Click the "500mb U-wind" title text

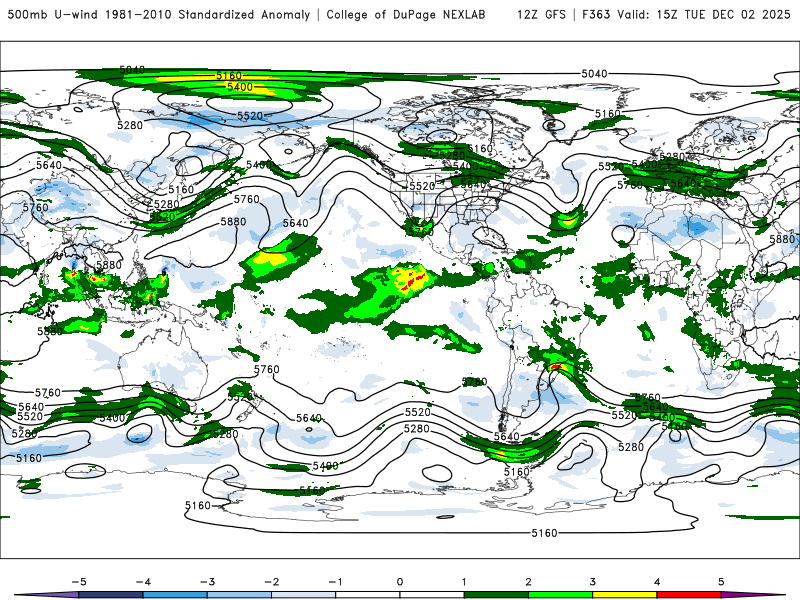coord(53,14)
